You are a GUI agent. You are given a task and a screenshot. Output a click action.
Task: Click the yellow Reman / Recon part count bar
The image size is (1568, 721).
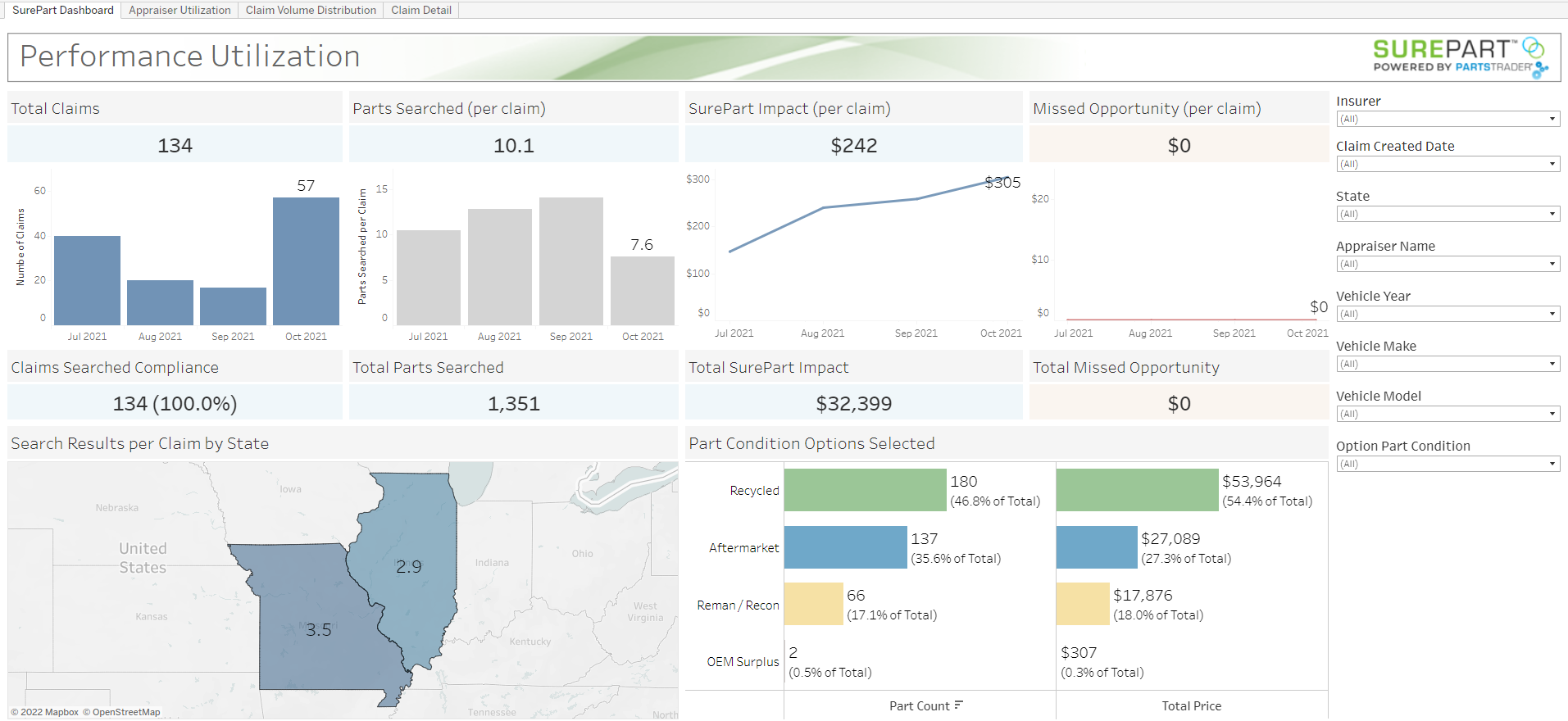pos(814,604)
